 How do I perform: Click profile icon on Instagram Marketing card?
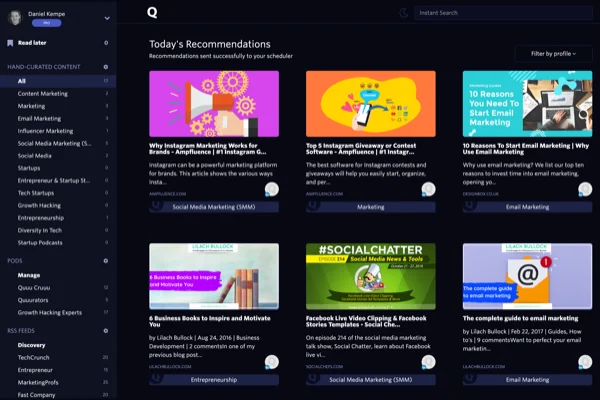tap(272, 189)
